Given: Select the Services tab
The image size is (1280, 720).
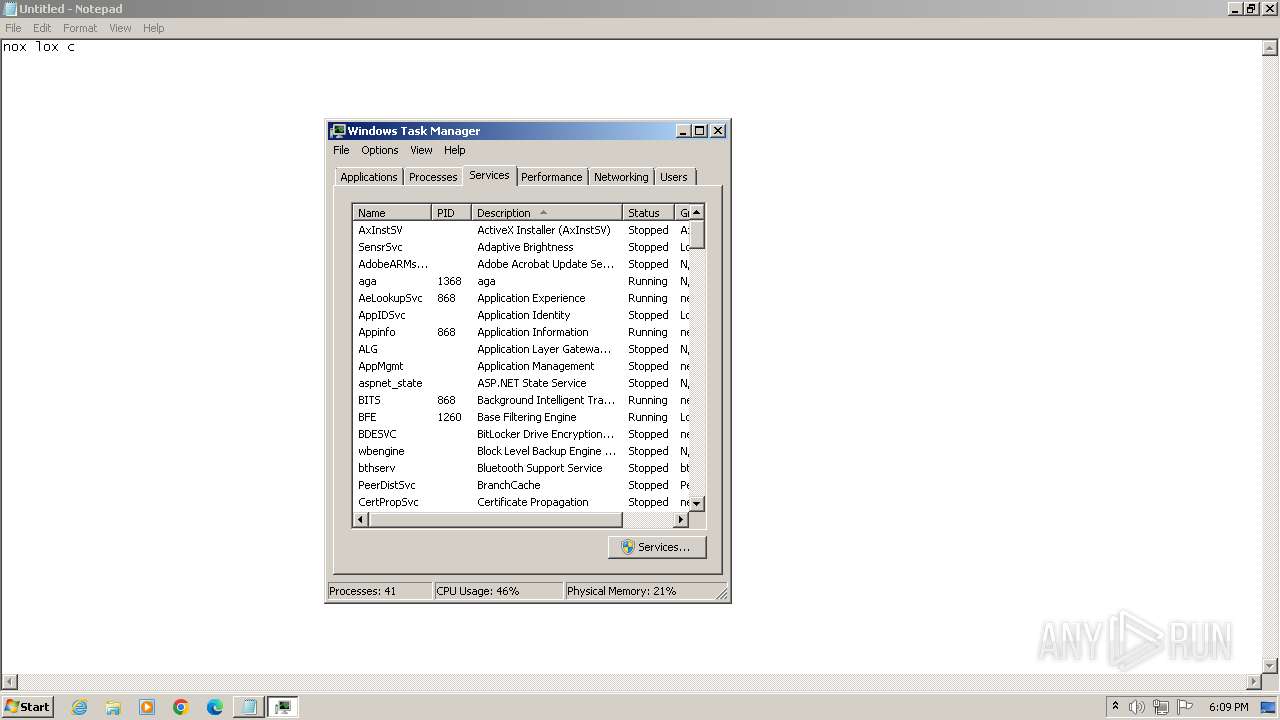Looking at the screenshot, I should (x=489, y=175).
